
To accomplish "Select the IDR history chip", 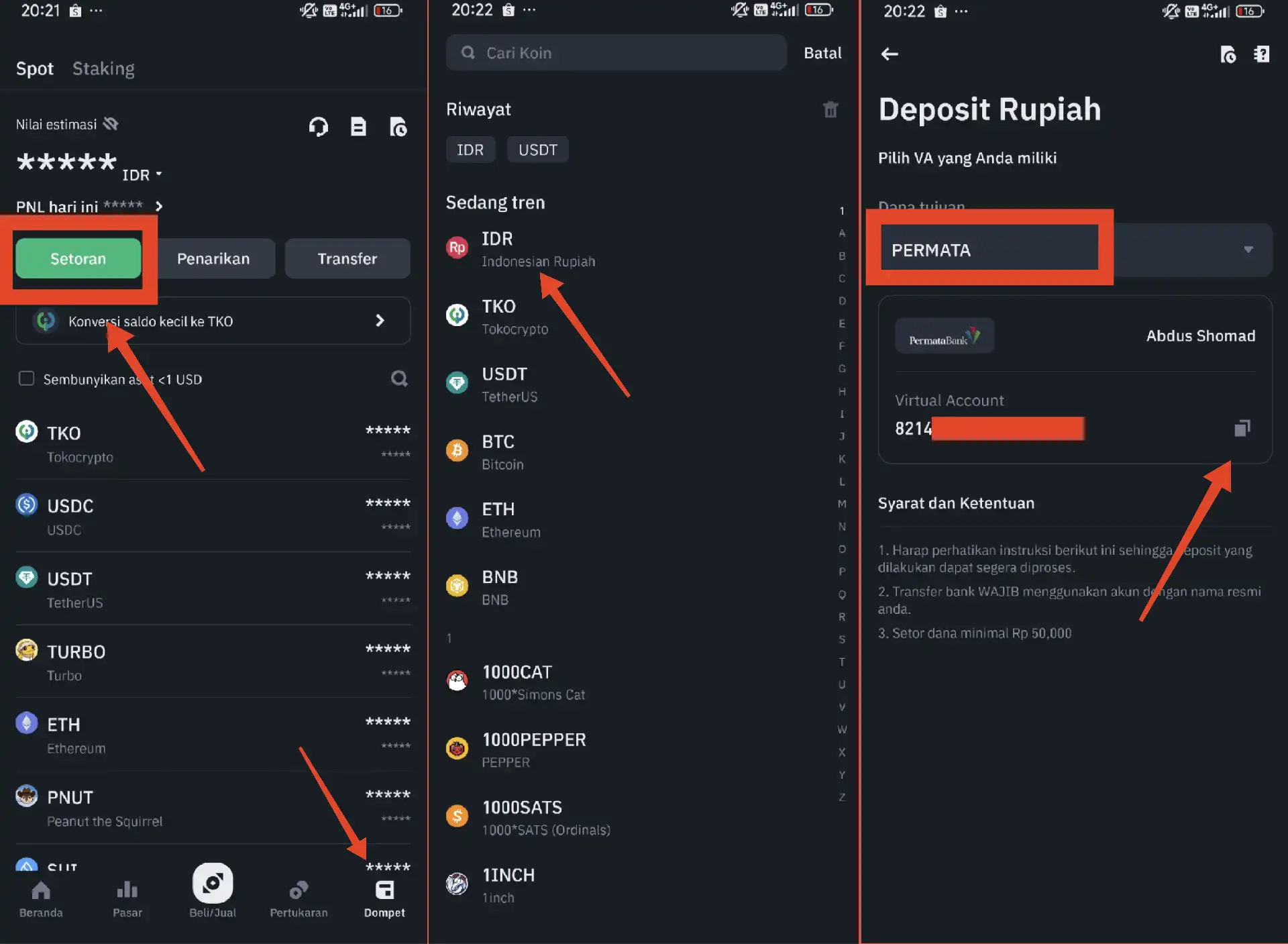I will pos(470,150).
